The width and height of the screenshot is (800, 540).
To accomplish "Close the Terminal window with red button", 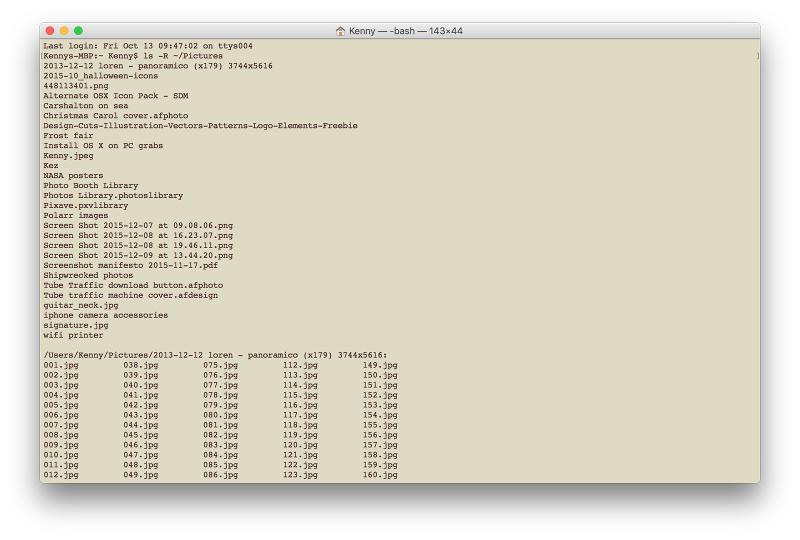I will click(49, 31).
